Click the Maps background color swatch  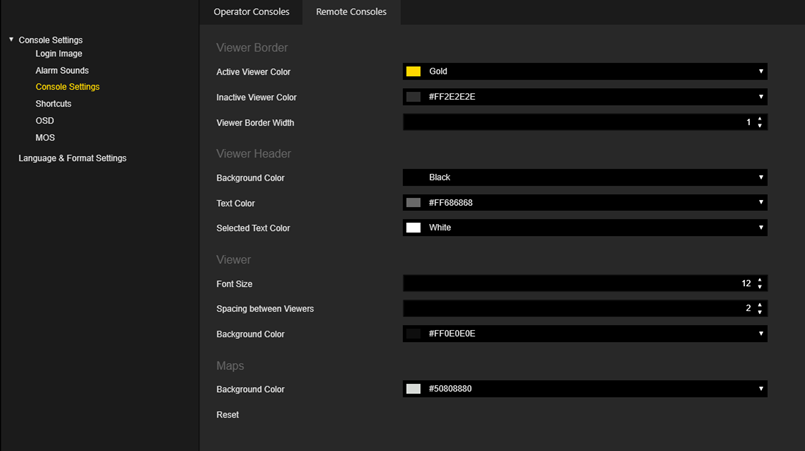(413, 389)
